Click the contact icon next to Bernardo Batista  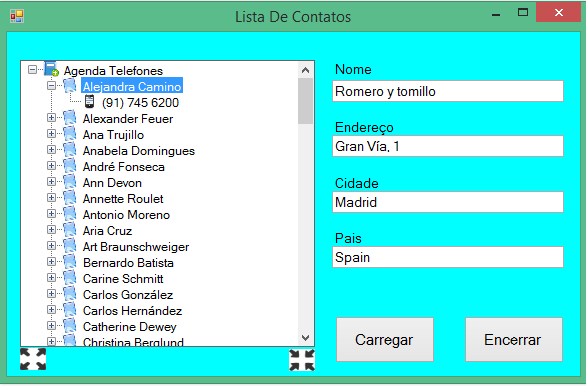tap(70, 262)
